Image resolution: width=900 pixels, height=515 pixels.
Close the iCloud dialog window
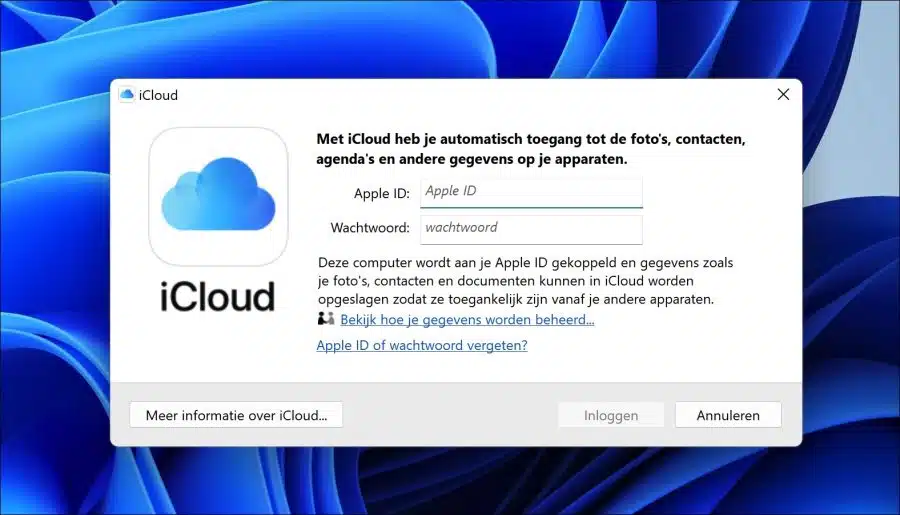point(783,94)
